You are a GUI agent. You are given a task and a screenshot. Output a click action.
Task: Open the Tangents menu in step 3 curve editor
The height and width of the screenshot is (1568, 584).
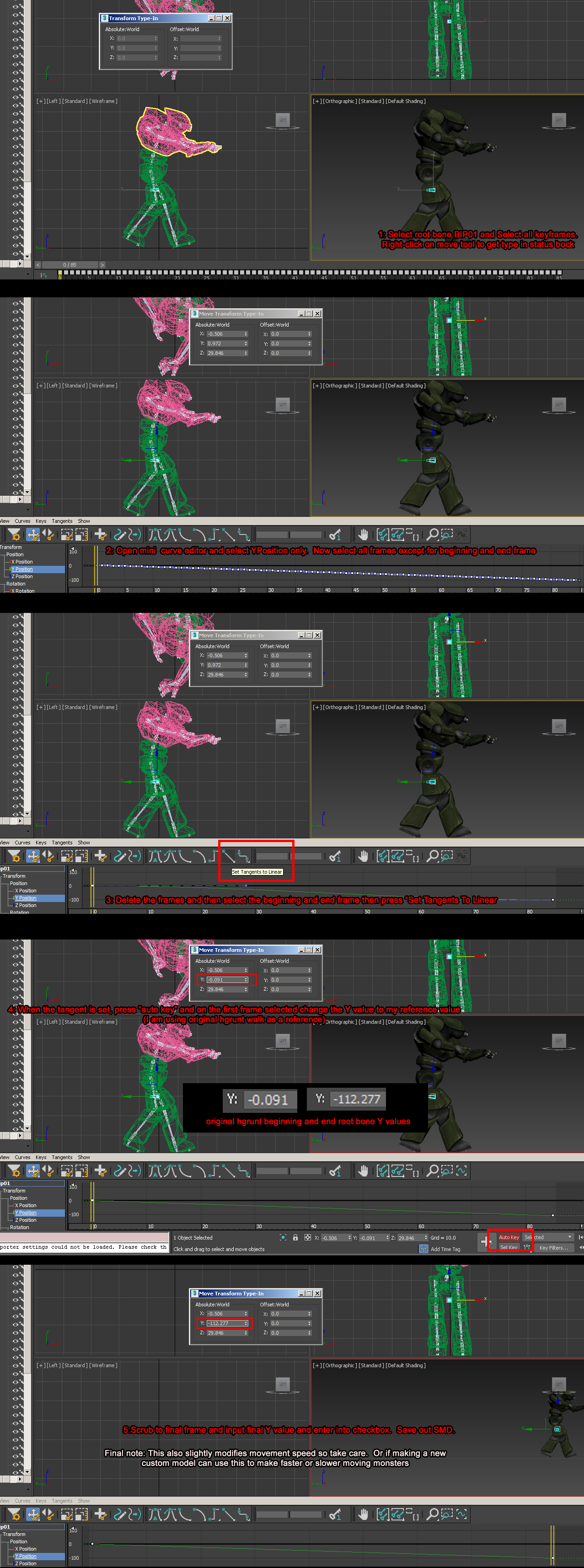62,843
